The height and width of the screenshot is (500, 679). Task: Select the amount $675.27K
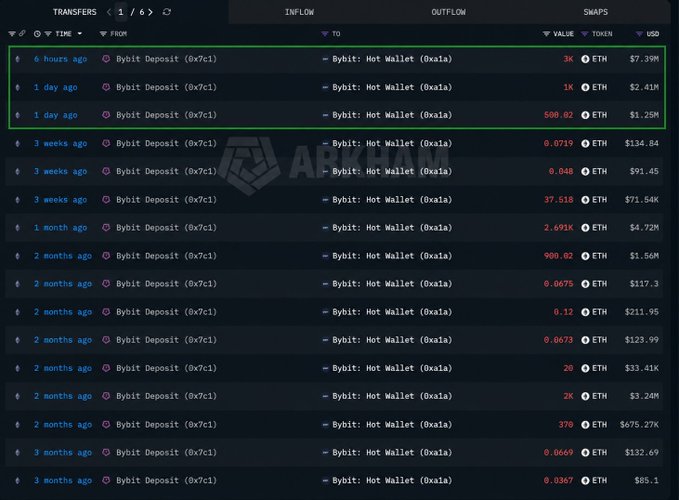tap(639, 425)
